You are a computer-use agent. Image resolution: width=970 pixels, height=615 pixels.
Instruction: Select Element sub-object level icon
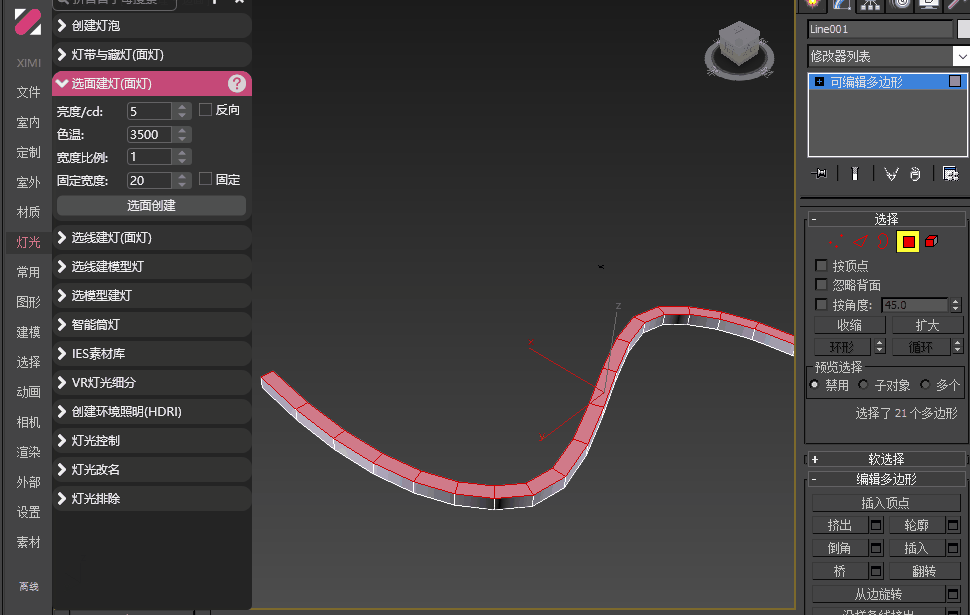click(x=932, y=241)
